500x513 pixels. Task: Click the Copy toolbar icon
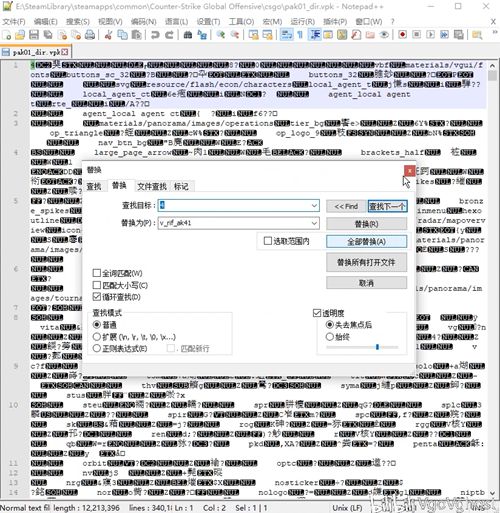point(122,35)
